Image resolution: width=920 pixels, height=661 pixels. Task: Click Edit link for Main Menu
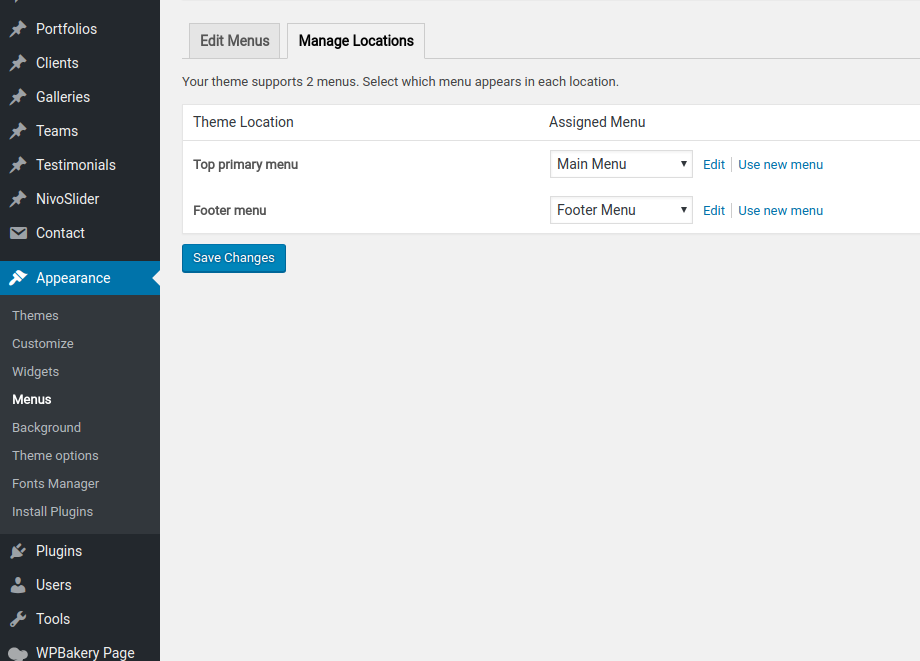[x=713, y=164]
